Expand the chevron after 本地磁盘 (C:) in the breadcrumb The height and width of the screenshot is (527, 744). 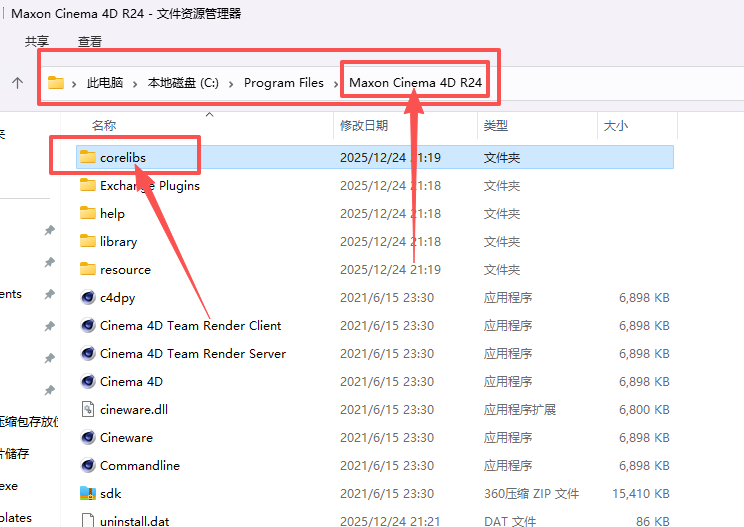click(231, 84)
